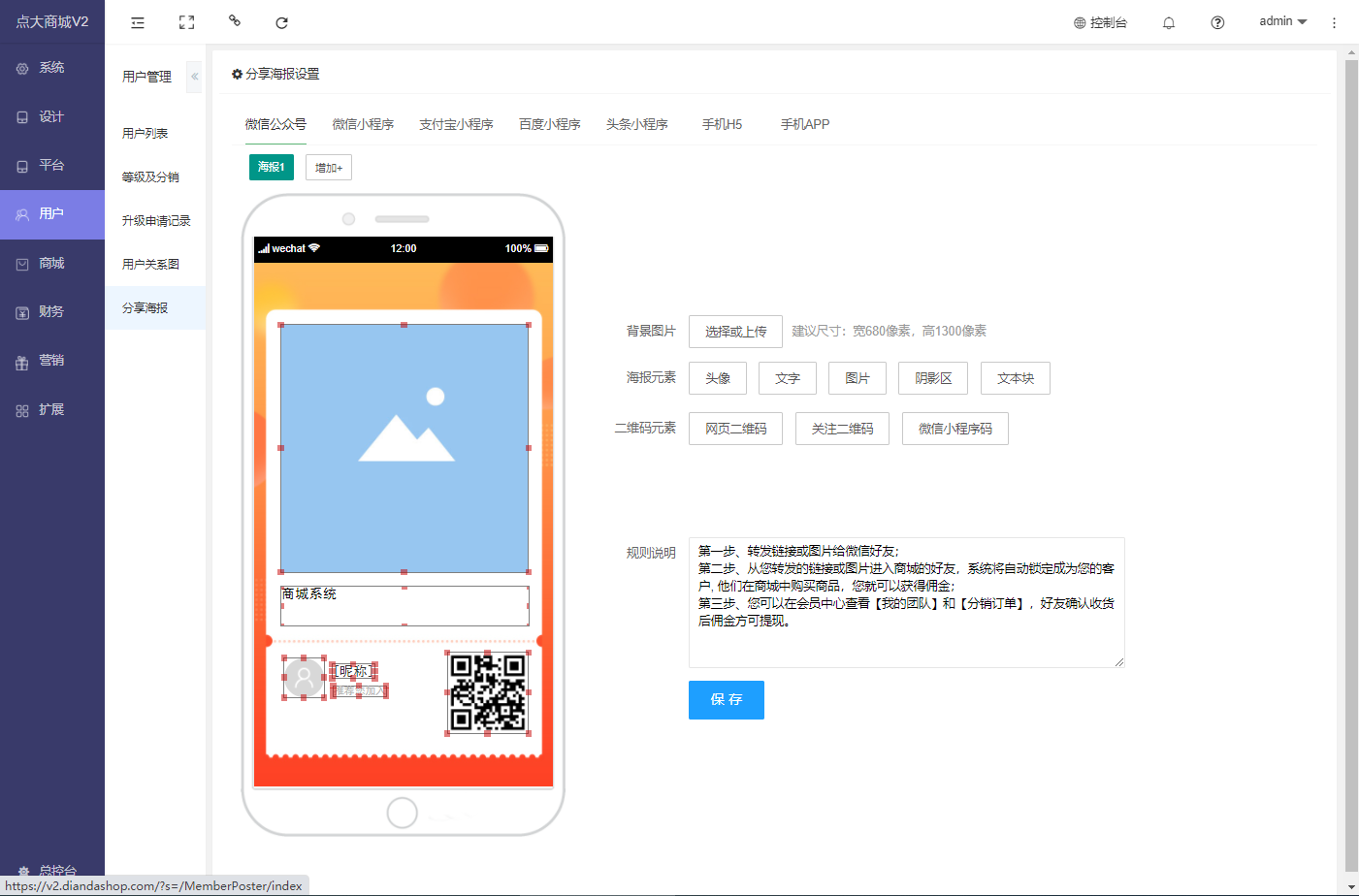Viewport: 1359px width, 896px height.
Task: Click the 增加+ poster button
Action: coord(328,168)
